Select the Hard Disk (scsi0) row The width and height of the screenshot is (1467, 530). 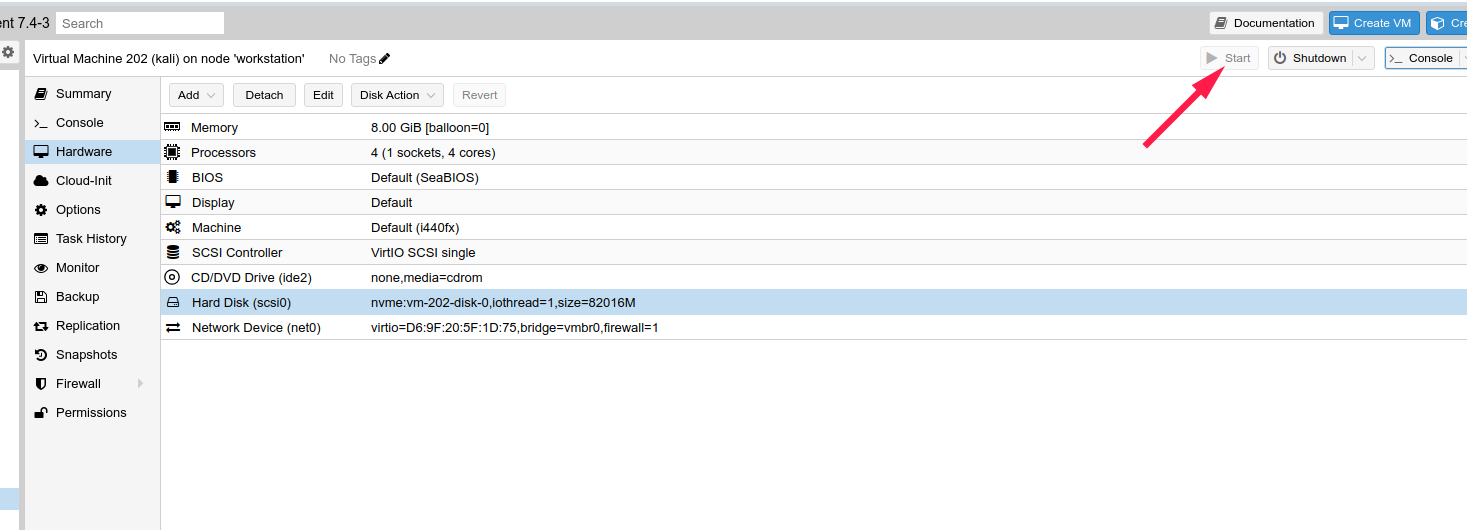(x=241, y=302)
